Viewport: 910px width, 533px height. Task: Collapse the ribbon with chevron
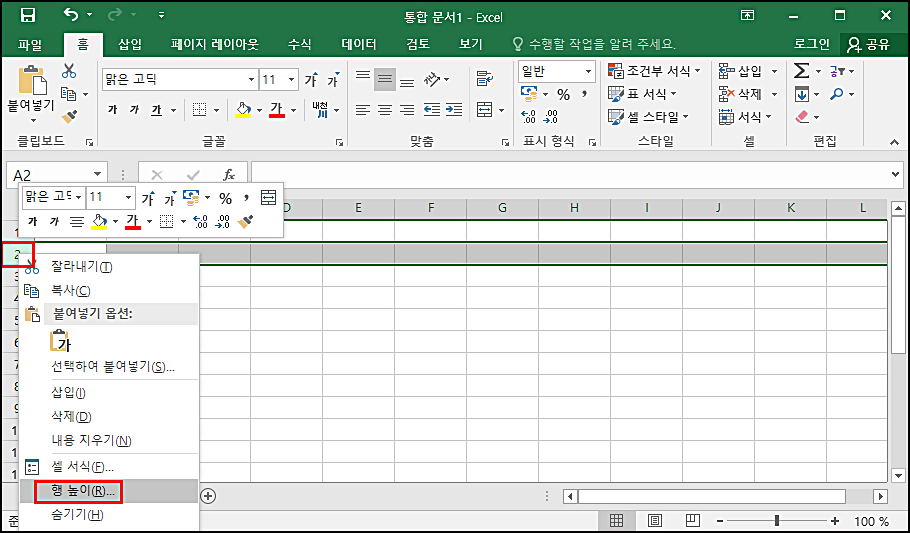894,142
